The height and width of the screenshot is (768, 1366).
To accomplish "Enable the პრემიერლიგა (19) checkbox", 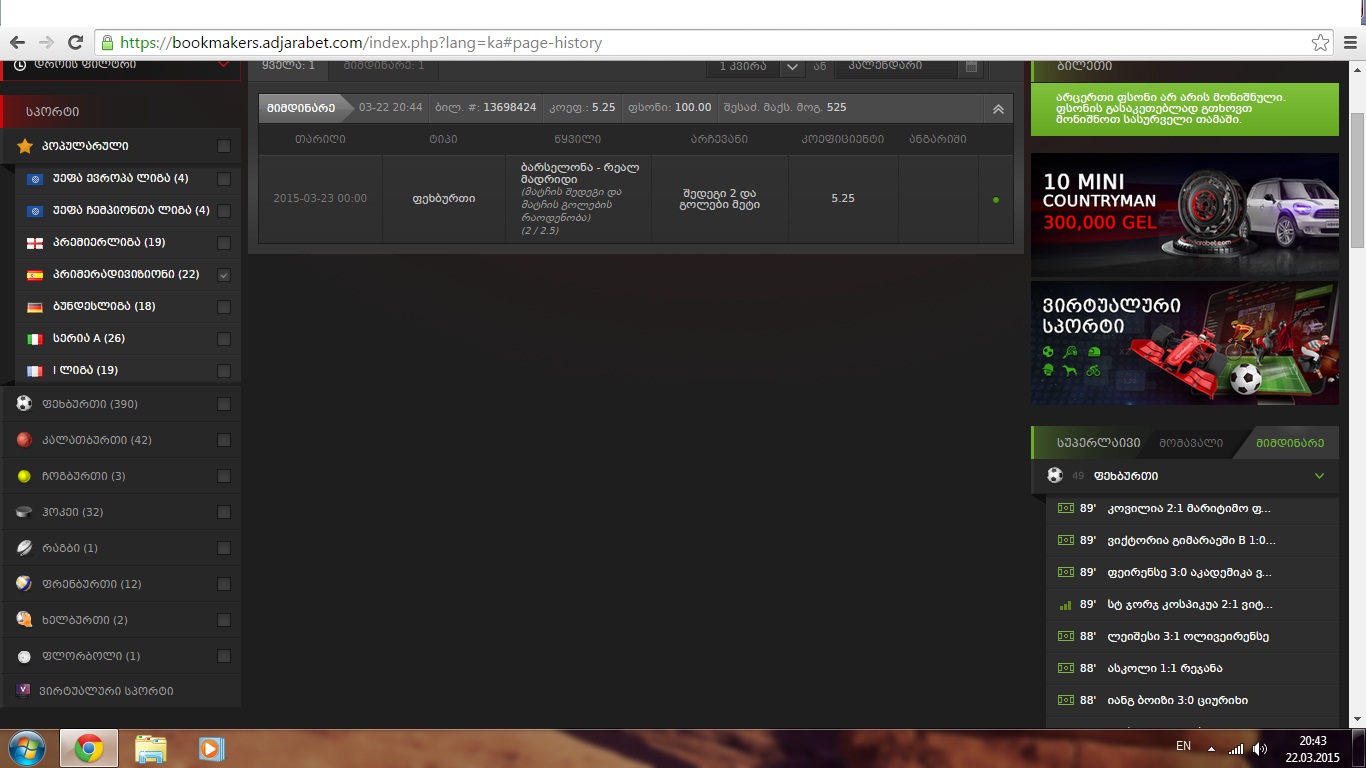I will click(224, 243).
